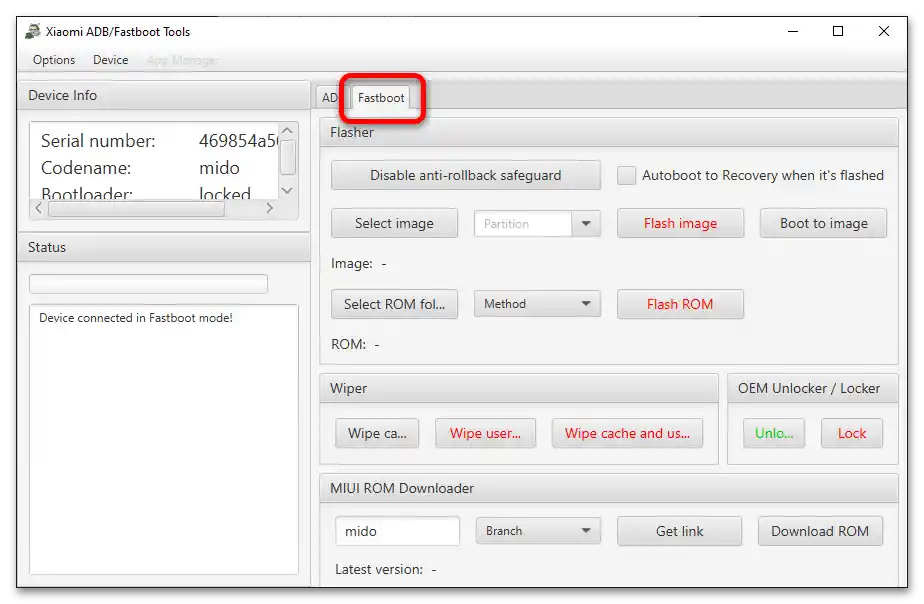Click the Download ROM button

[820, 531]
